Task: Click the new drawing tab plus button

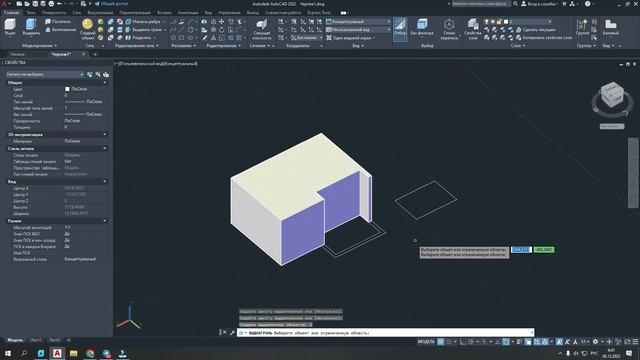Action: point(96,54)
